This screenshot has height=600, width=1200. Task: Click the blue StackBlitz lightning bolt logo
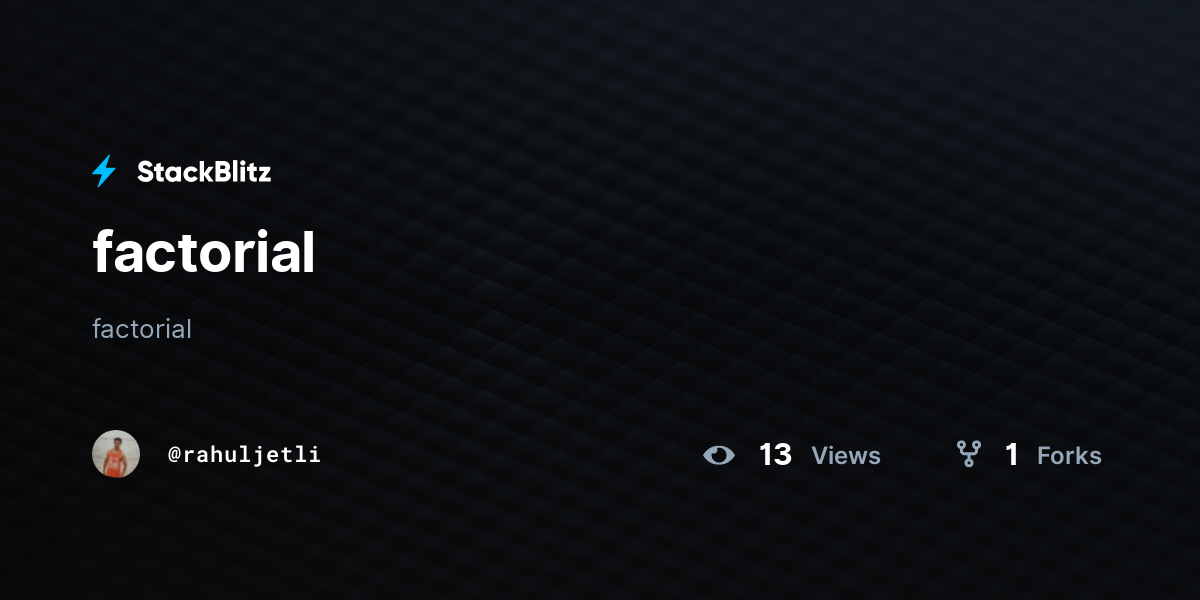coord(104,171)
